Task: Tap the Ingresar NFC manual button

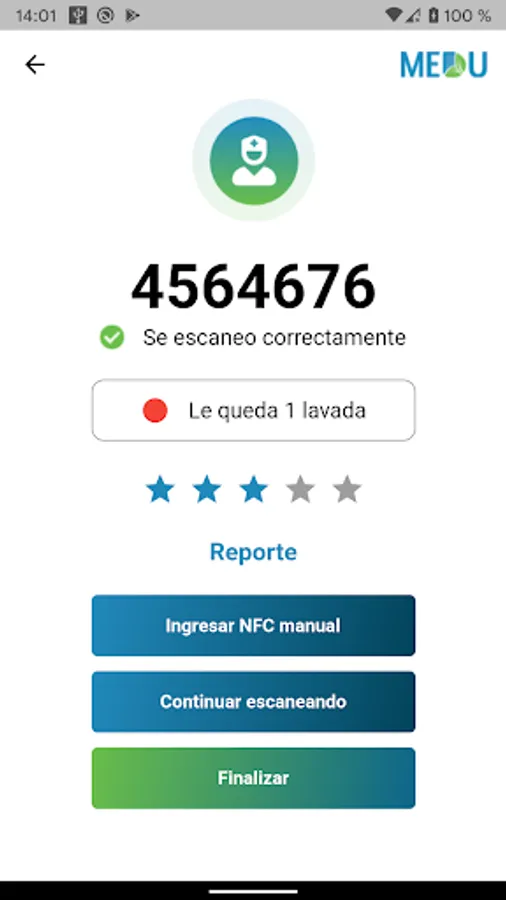Action: point(254,625)
